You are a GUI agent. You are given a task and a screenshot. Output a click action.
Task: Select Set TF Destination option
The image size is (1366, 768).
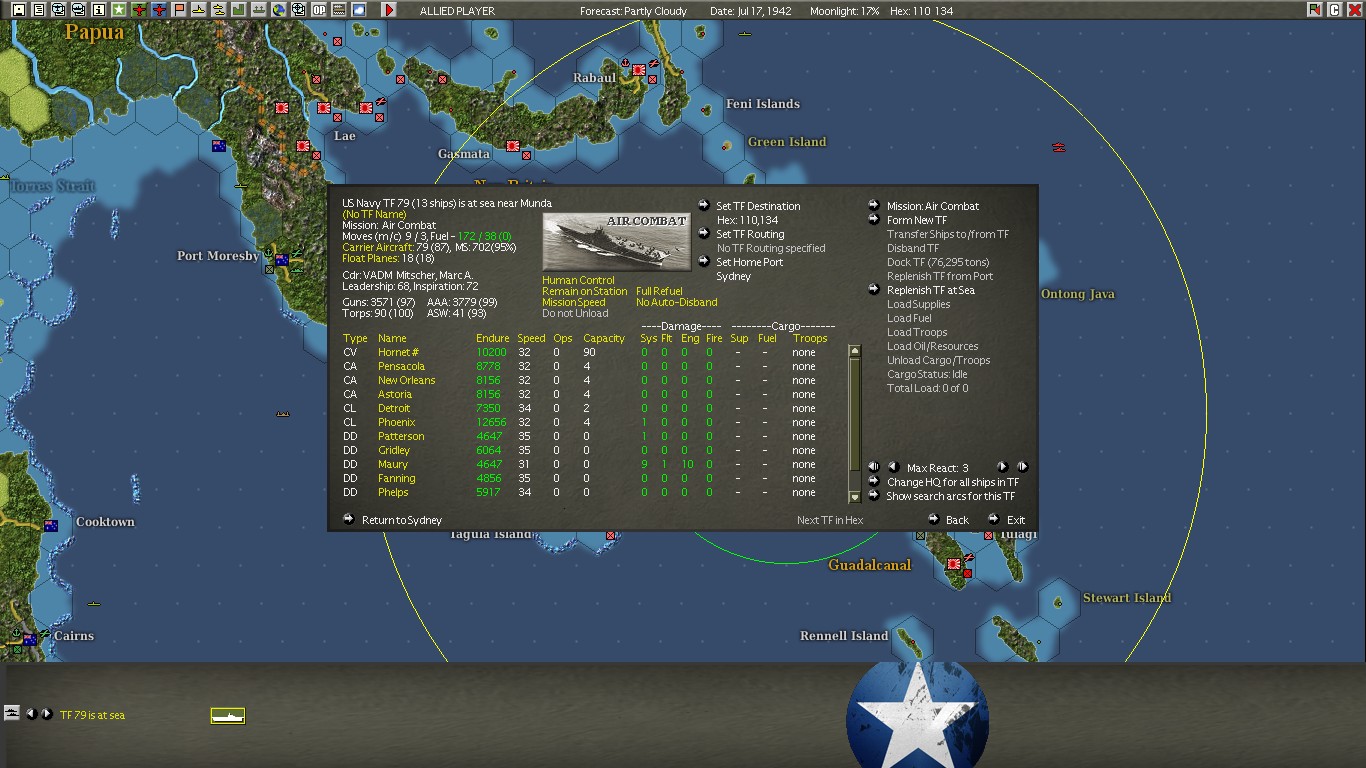757,206
